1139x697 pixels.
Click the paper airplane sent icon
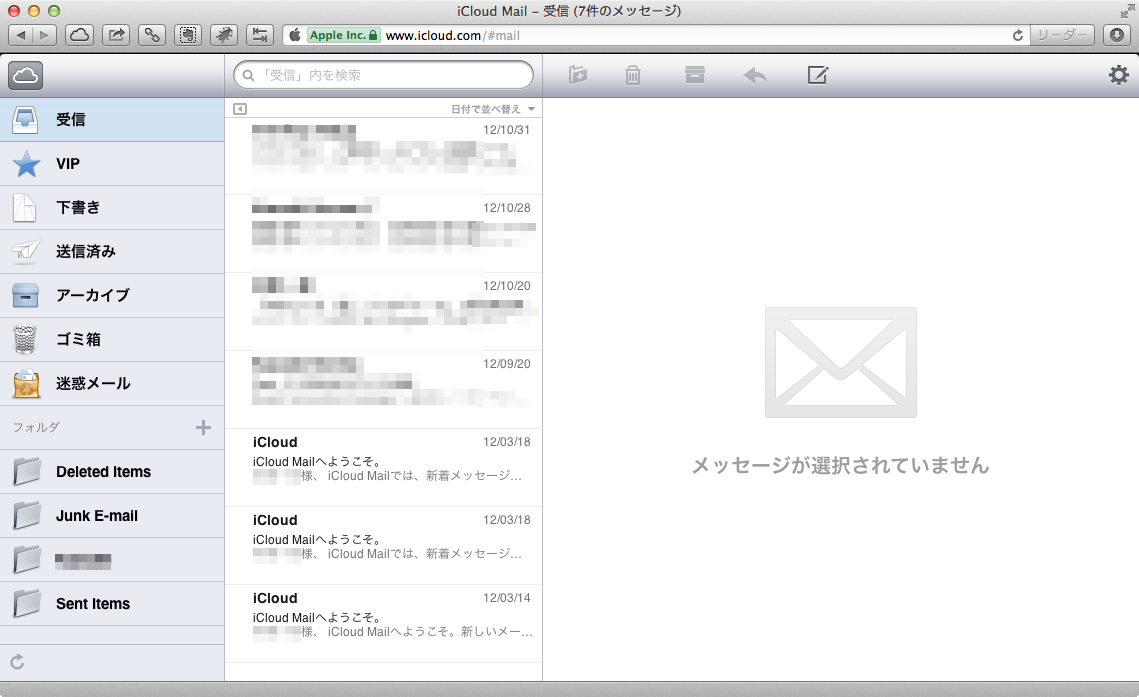pos(25,251)
